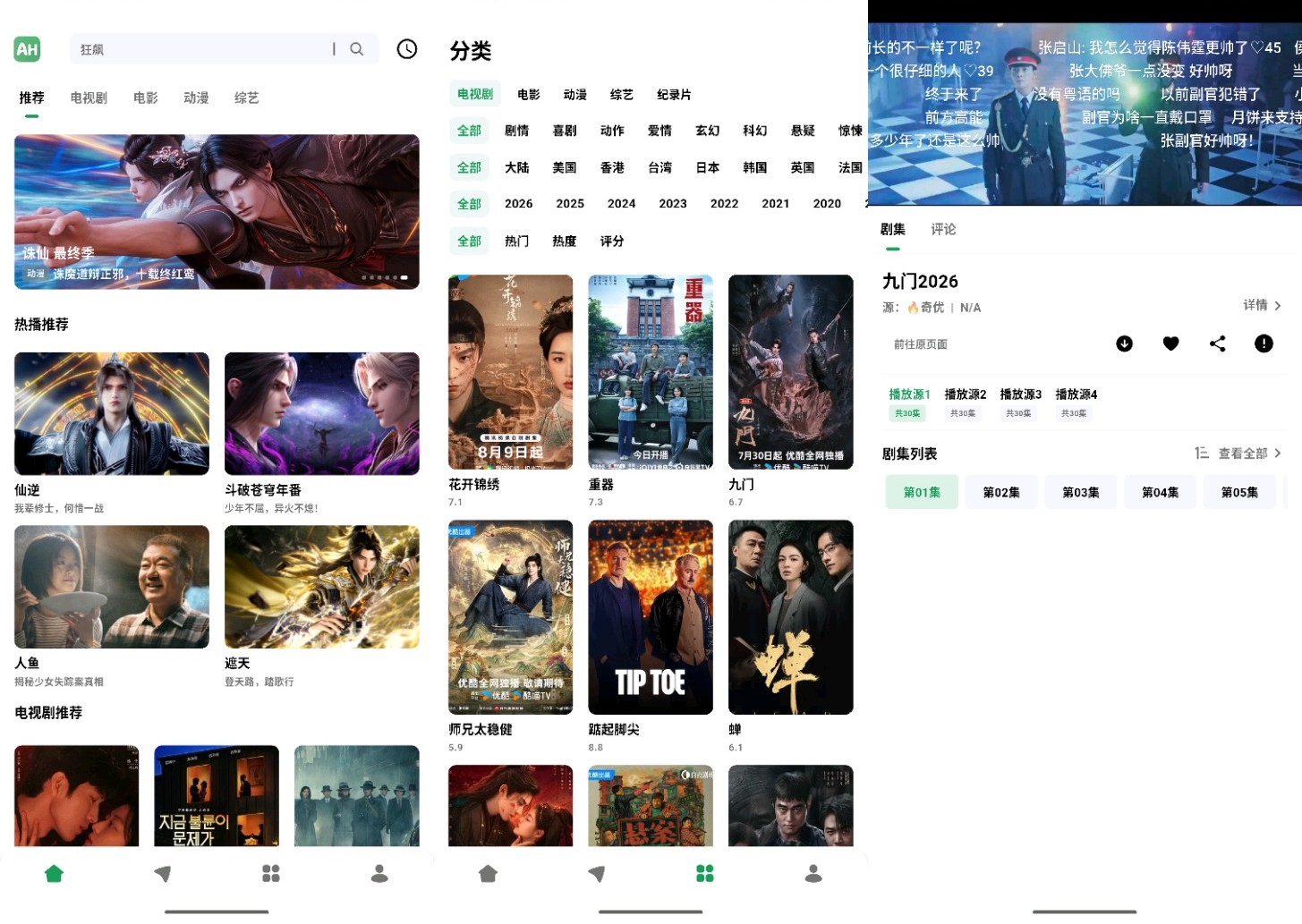This screenshot has width=1302, height=924.
Task: Favorite 九门2026 with the heart icon
Action: pos(1171,343)
